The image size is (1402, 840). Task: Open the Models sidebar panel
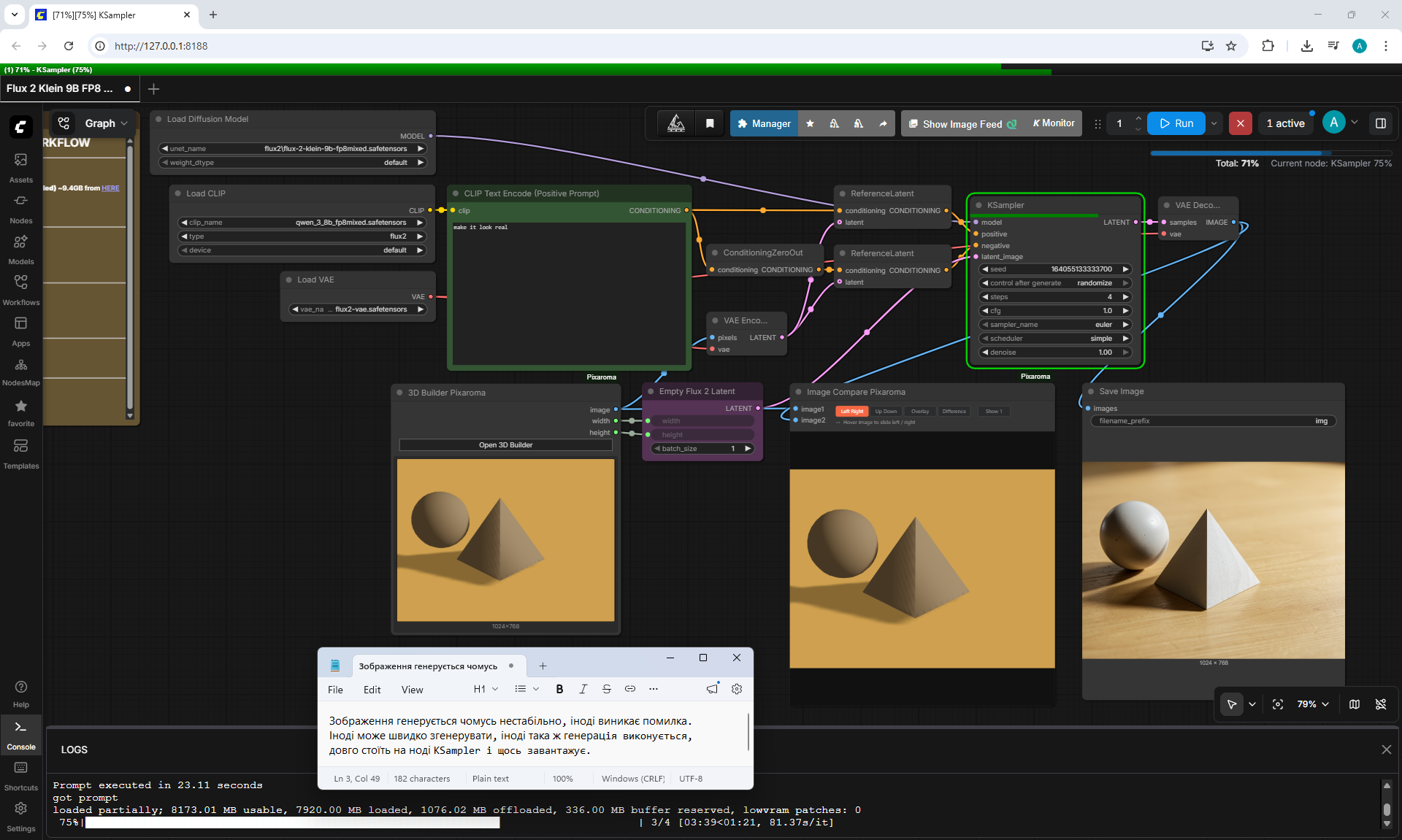coord(20,249)
